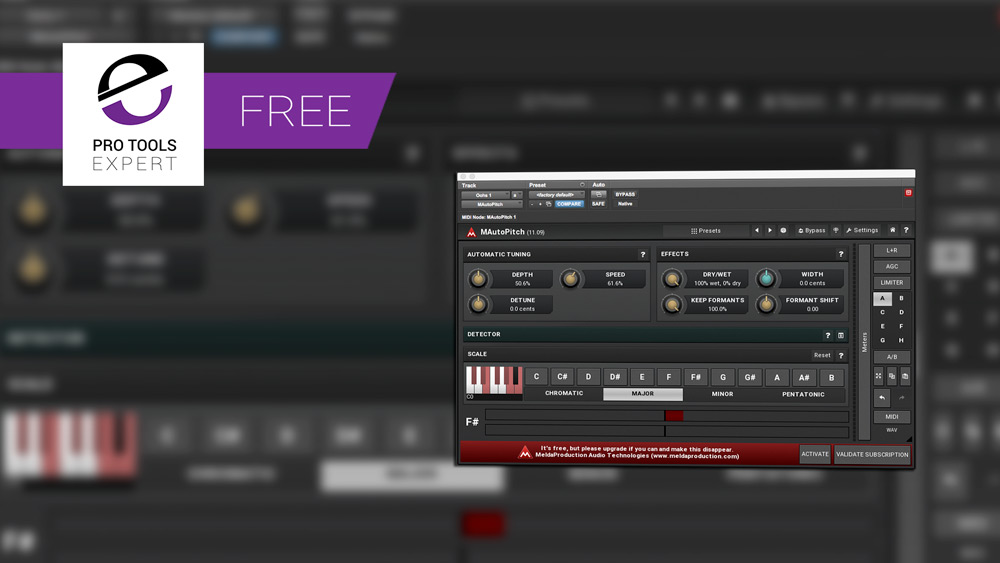
Task: Open the insert position letter dropdown
Action: pos(517,195)
